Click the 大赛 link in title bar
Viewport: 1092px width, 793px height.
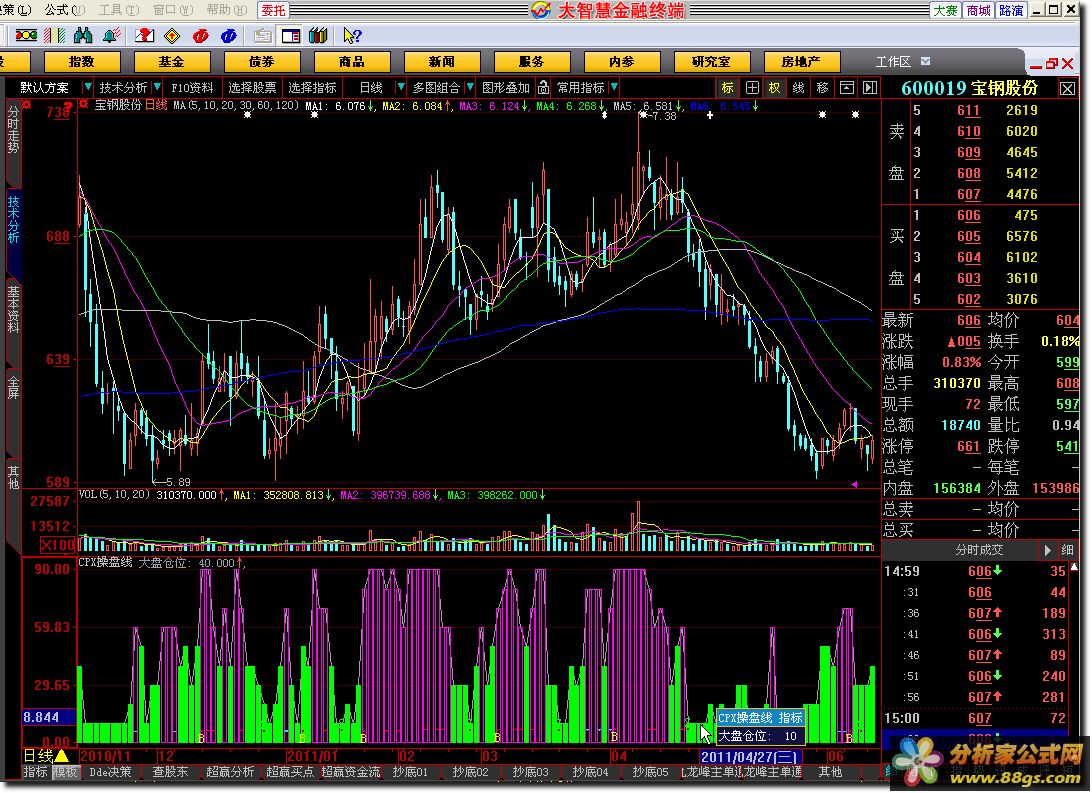945,10
